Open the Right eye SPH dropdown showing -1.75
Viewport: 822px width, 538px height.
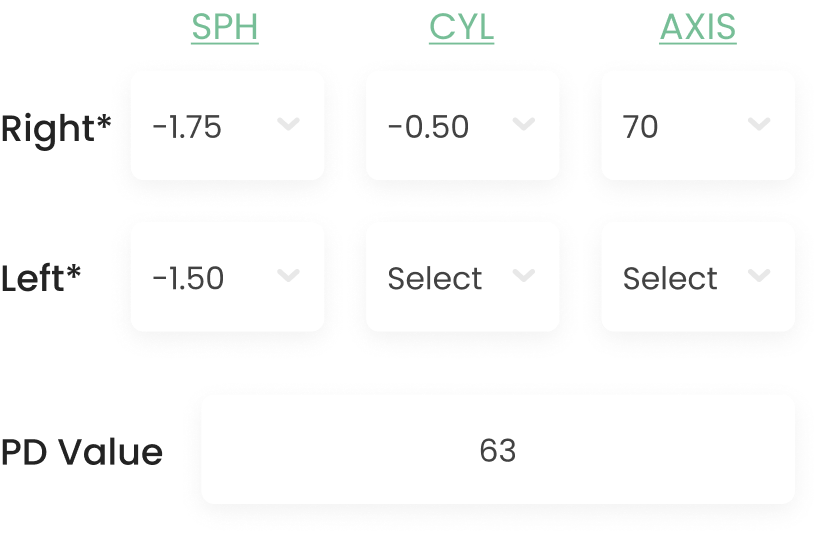point(227,126)
